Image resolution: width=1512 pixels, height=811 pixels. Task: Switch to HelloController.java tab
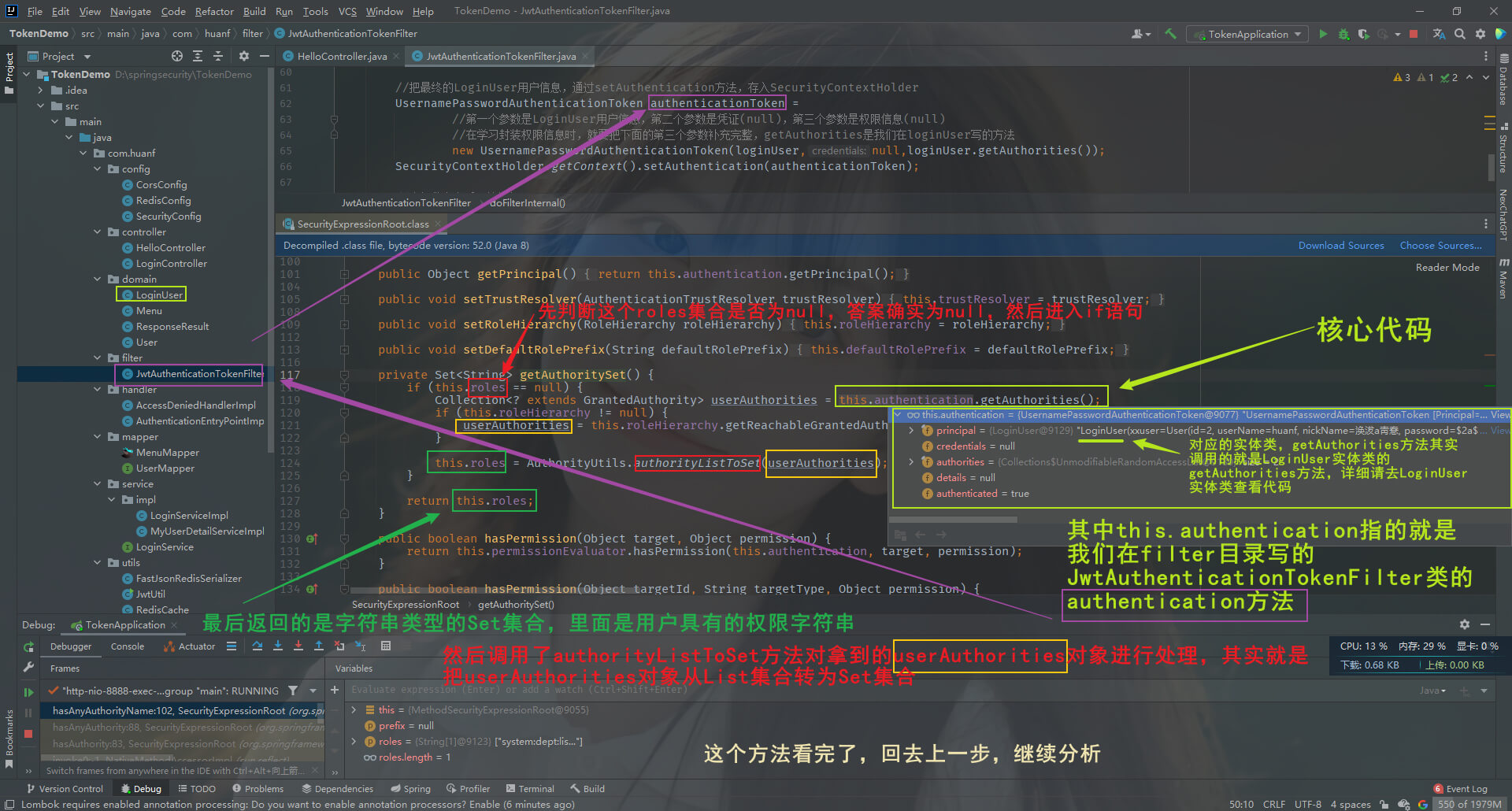pos(342,56)
